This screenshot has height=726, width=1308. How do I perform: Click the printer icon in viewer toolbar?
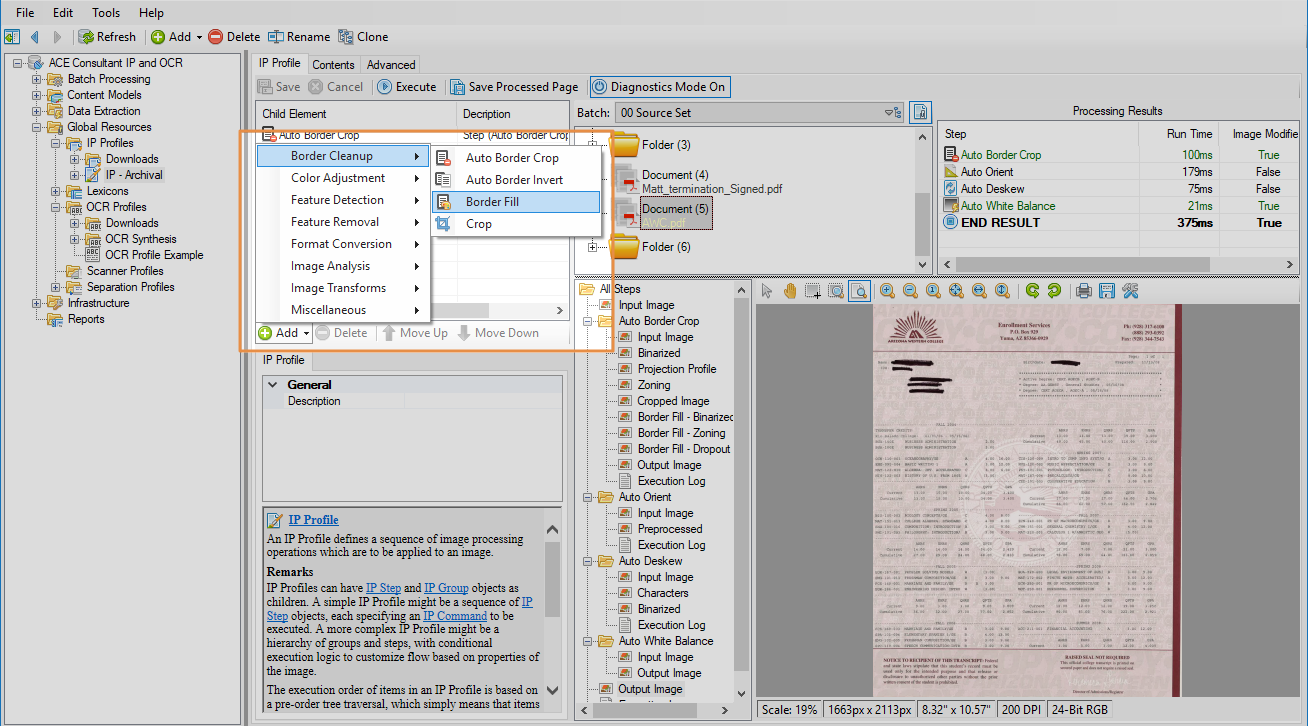(1083, 291)
